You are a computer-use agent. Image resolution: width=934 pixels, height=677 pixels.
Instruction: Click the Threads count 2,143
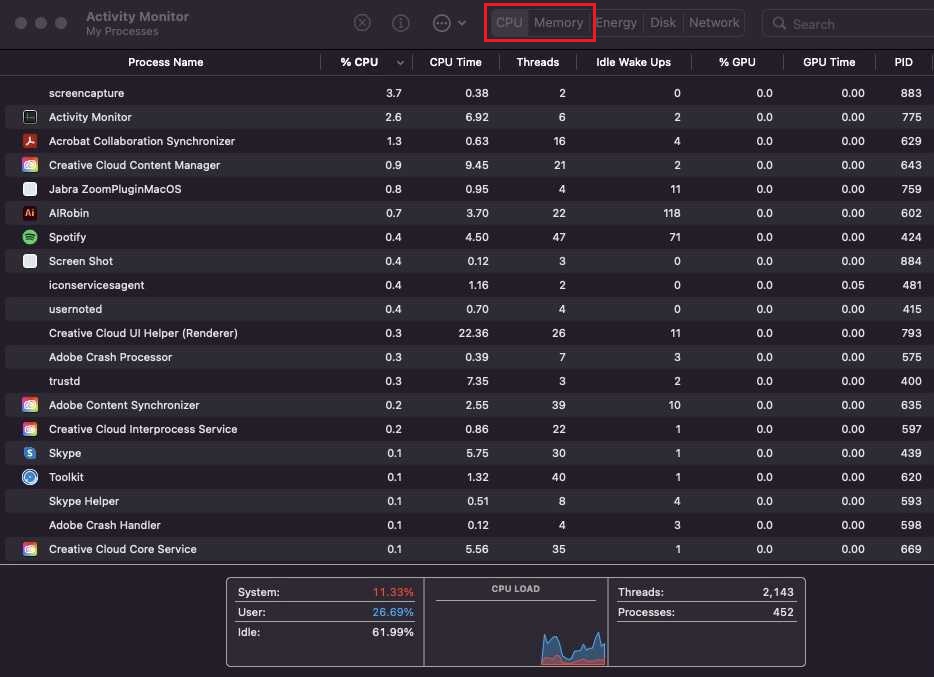click(x=778, y=592)
